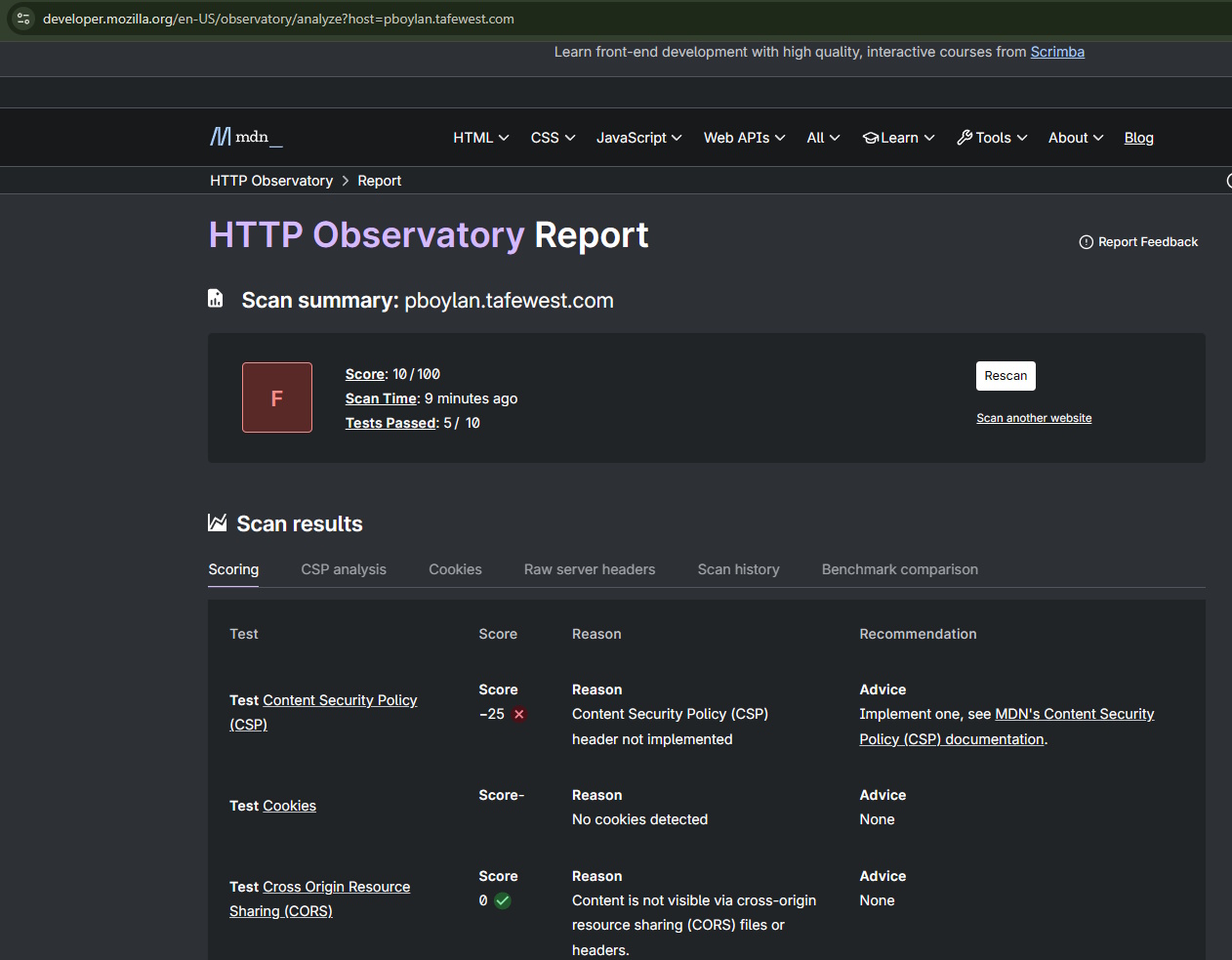Follow the Scan another website link

(x=1034, y=418)
